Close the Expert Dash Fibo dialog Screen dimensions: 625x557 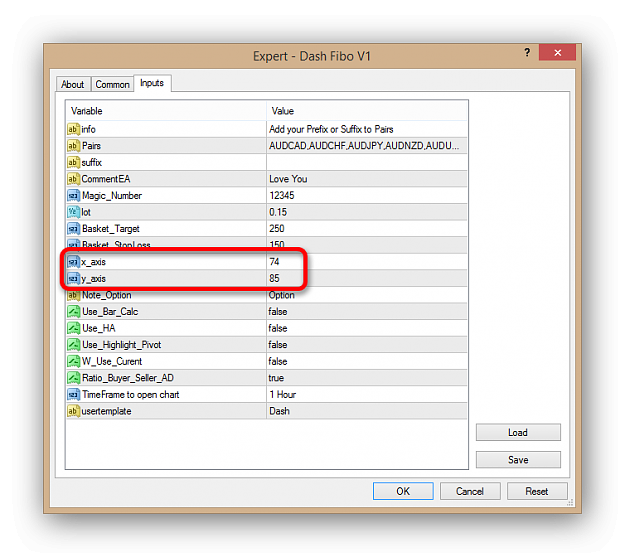click(x=557, y=52)
